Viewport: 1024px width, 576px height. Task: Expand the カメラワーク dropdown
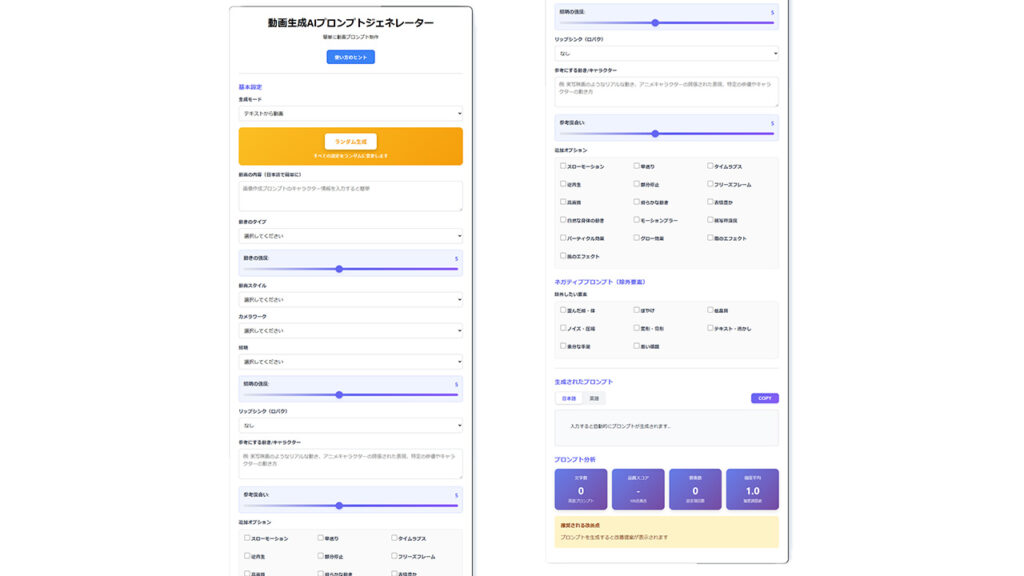coord(350,330)
